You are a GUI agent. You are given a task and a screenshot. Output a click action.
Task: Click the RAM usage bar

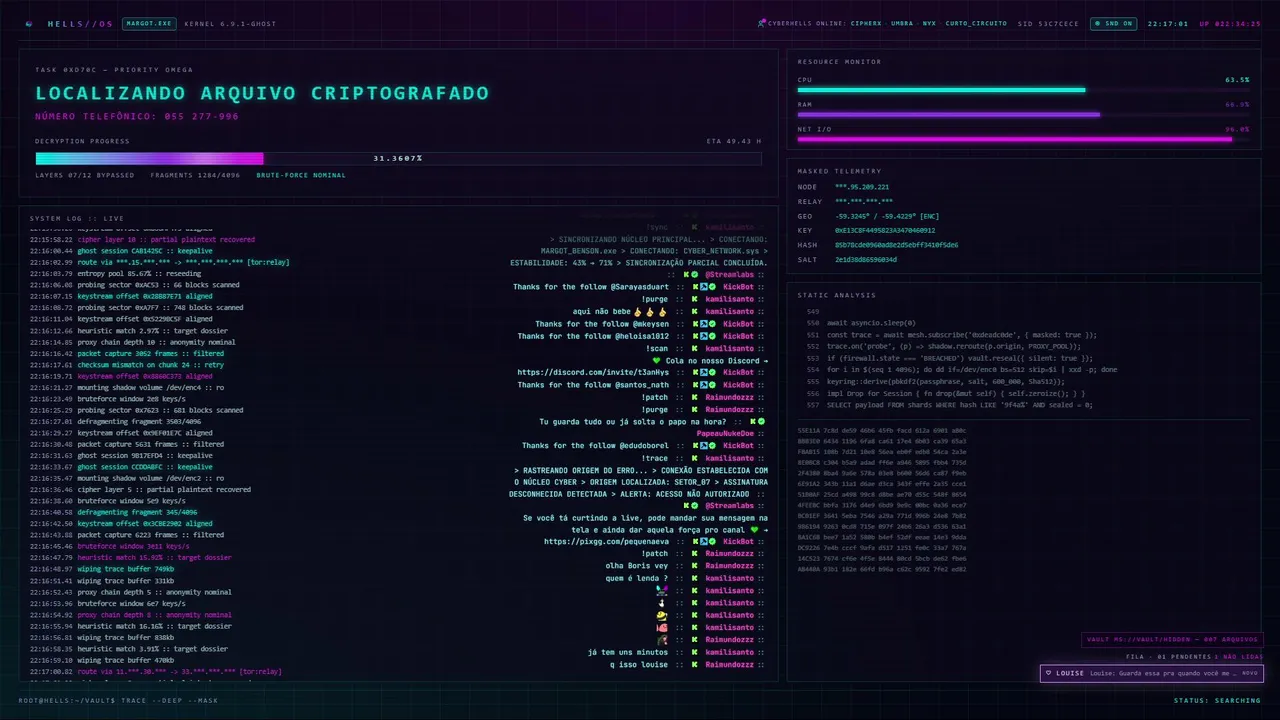[x=1023, y=114]
